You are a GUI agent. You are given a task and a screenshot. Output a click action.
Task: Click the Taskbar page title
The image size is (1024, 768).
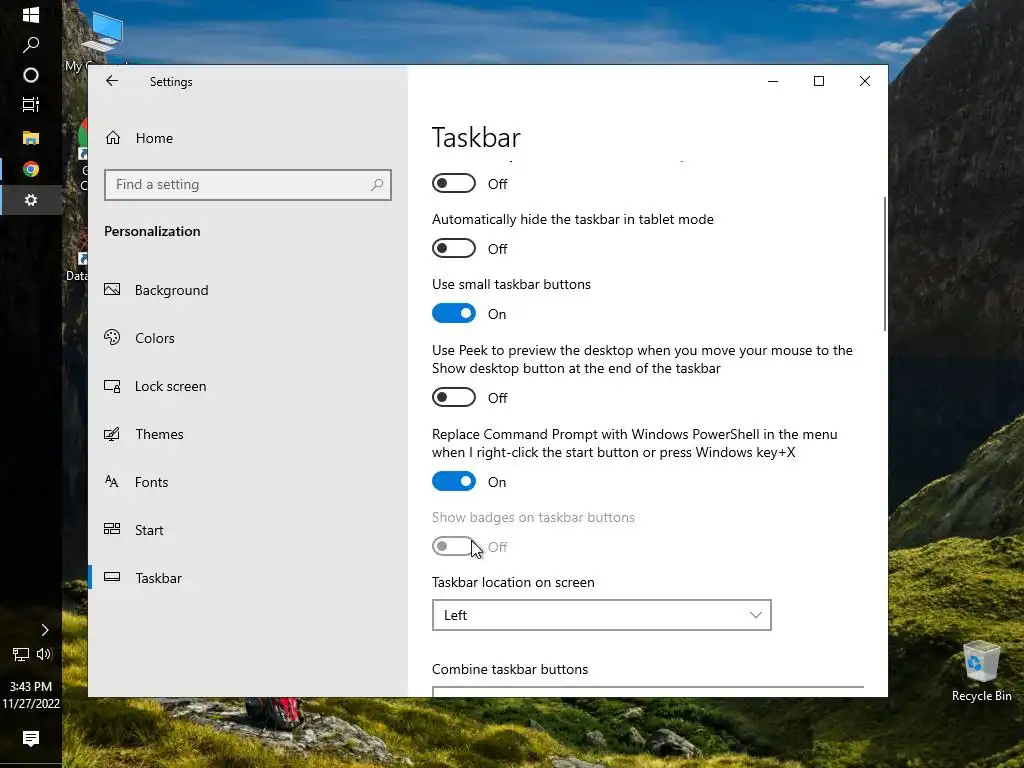click(x=476, y=138)
